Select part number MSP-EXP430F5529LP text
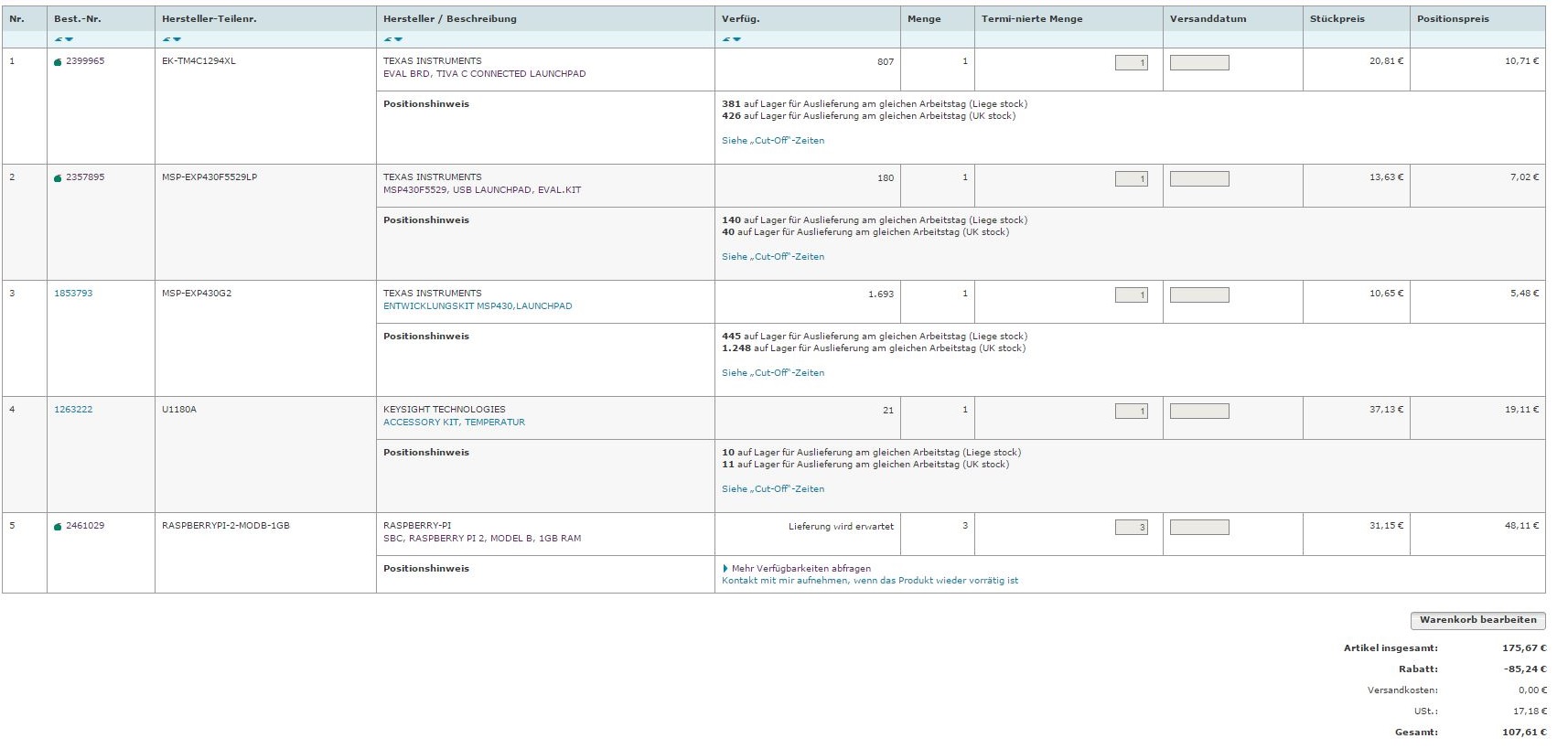The height and width of the screenshot is (749, 1568). 209,177
